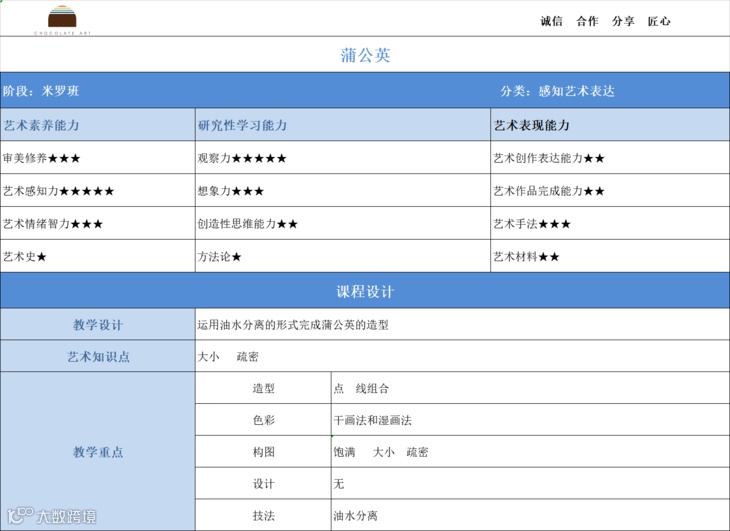This screenshot has width=730, height=531.
Task: Select the 审美修养 rating cell
Action: point(98,158)
